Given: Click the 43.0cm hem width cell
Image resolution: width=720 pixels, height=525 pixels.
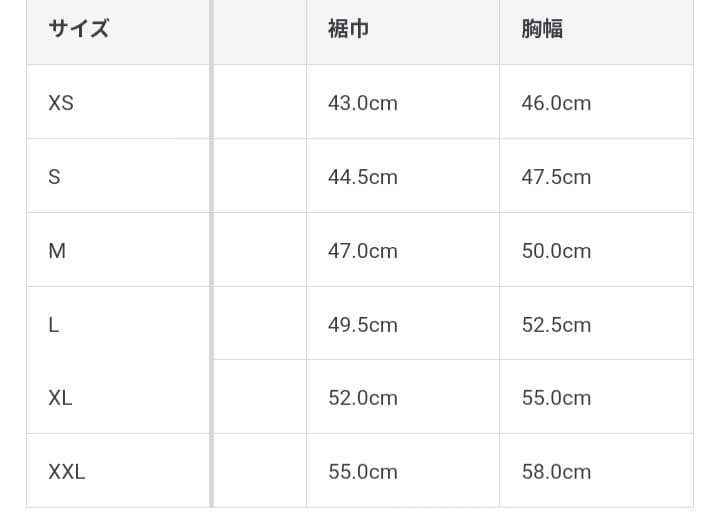Looking at the screenshot, I should (363, 103).
